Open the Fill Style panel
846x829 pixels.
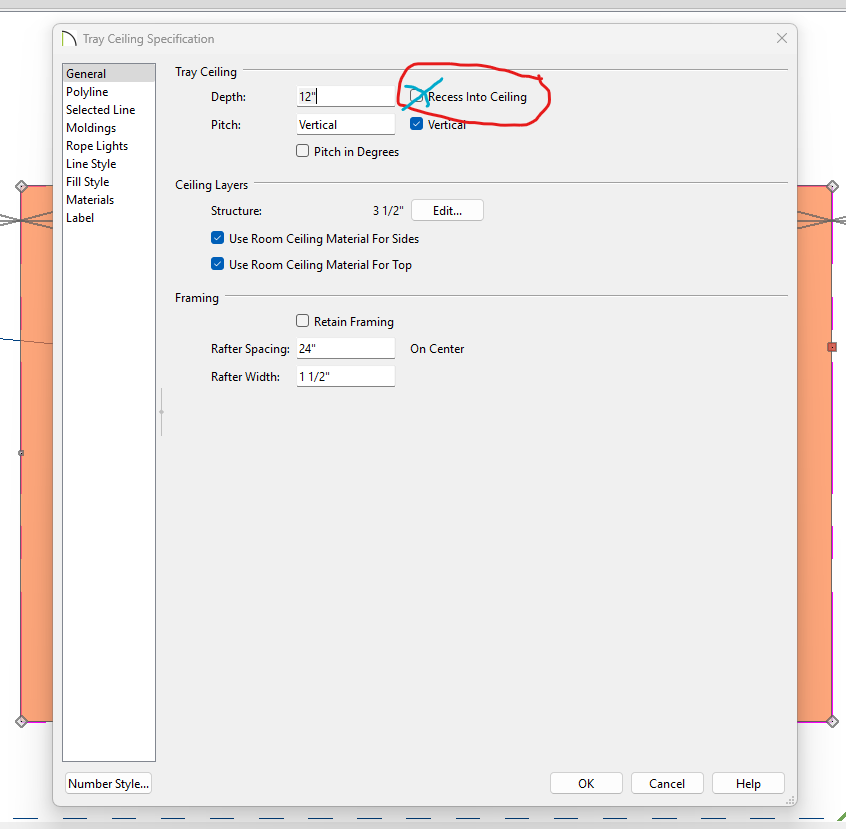click(108, 182)
